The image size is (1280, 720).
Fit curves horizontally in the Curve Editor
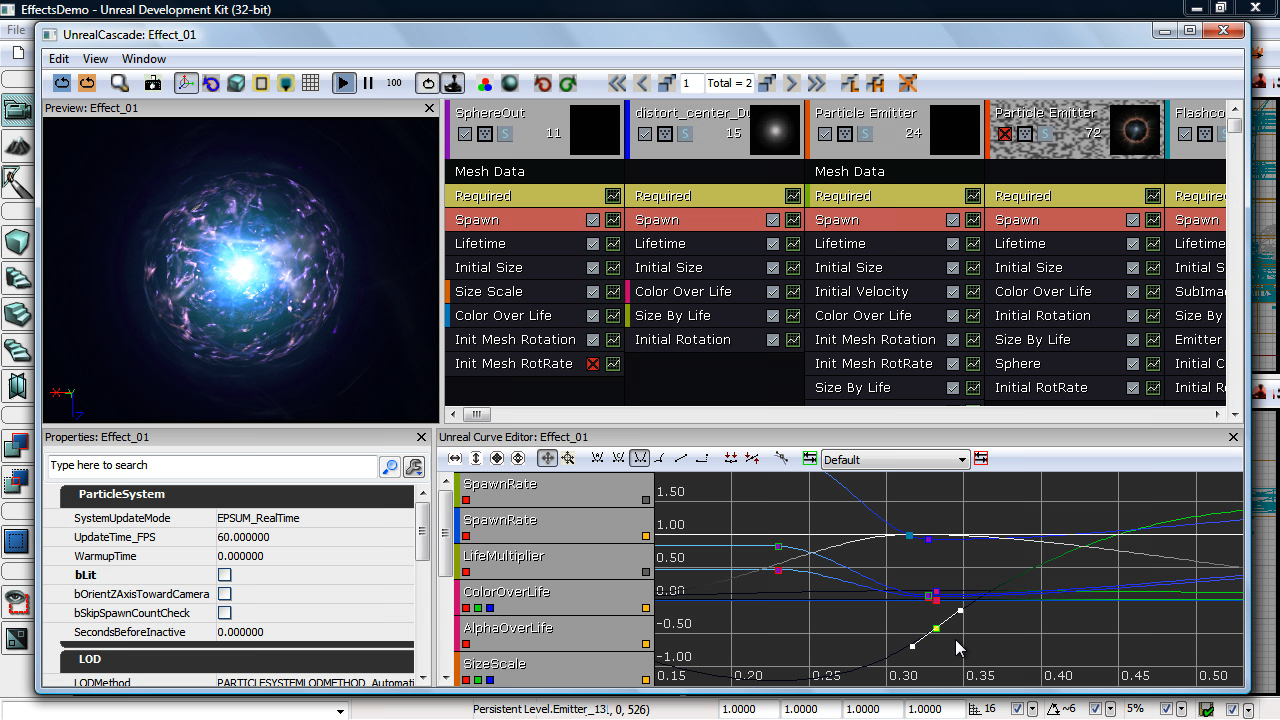[x=455, y=458]
